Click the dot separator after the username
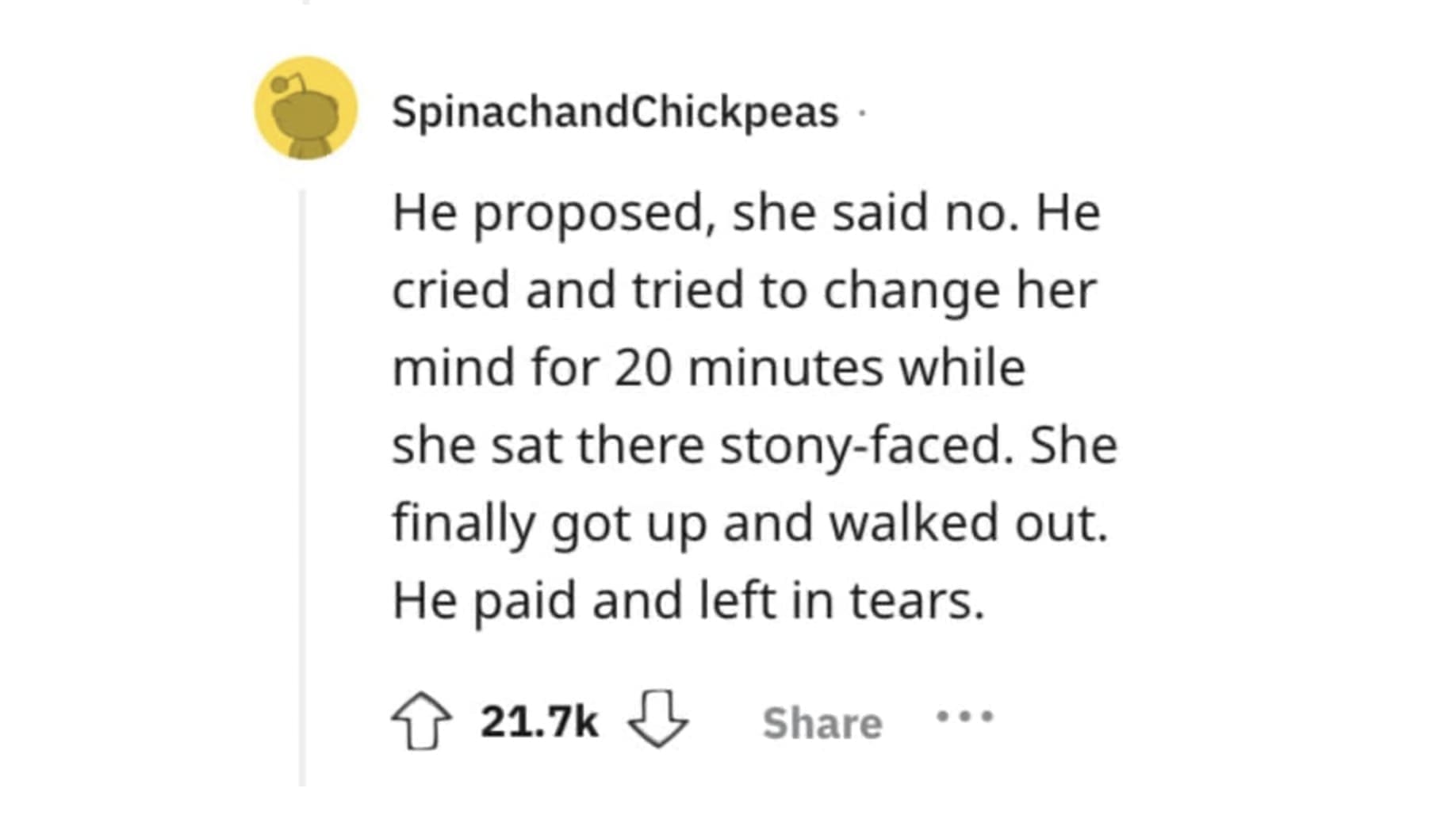The image size is (1456, 815). [x=861, y=113]
